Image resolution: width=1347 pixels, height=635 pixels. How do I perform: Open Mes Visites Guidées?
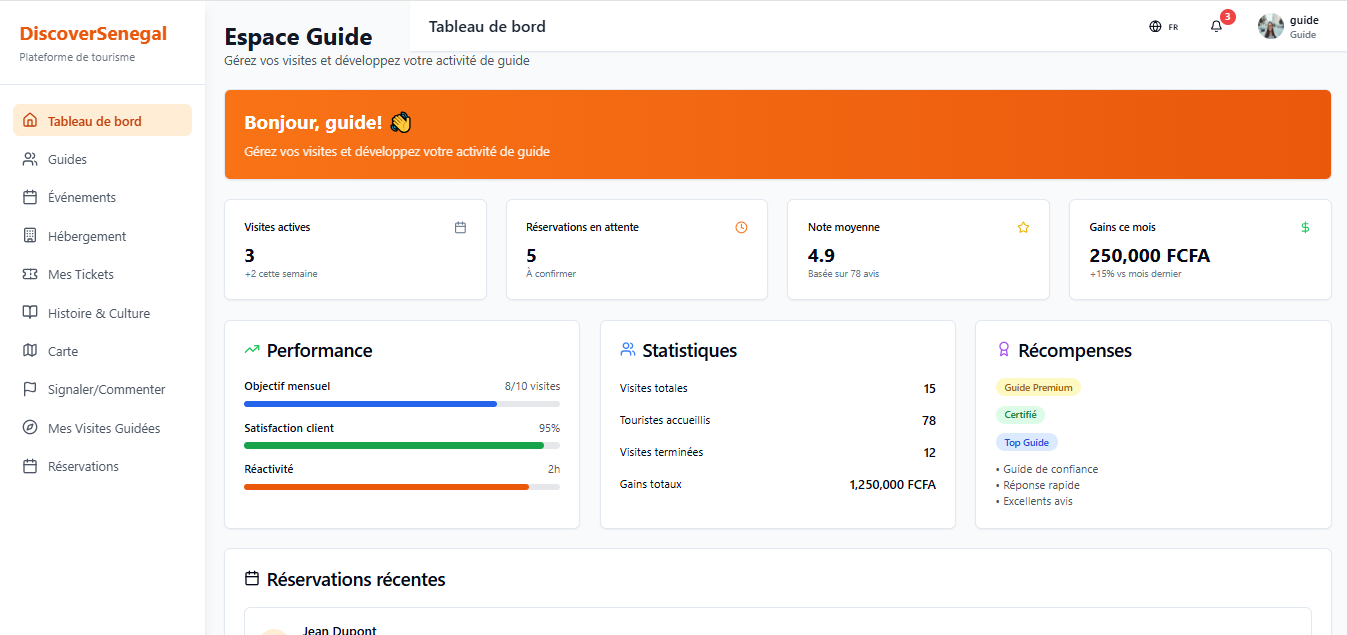pyautogui.click(x=102, y=428)
